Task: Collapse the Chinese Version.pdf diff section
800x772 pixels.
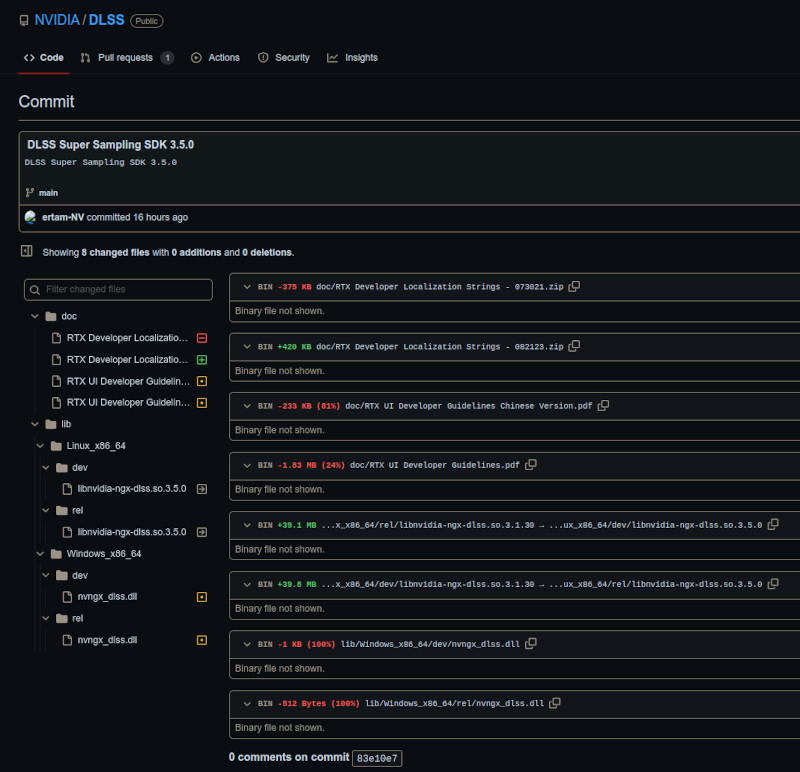Action: 246,406
